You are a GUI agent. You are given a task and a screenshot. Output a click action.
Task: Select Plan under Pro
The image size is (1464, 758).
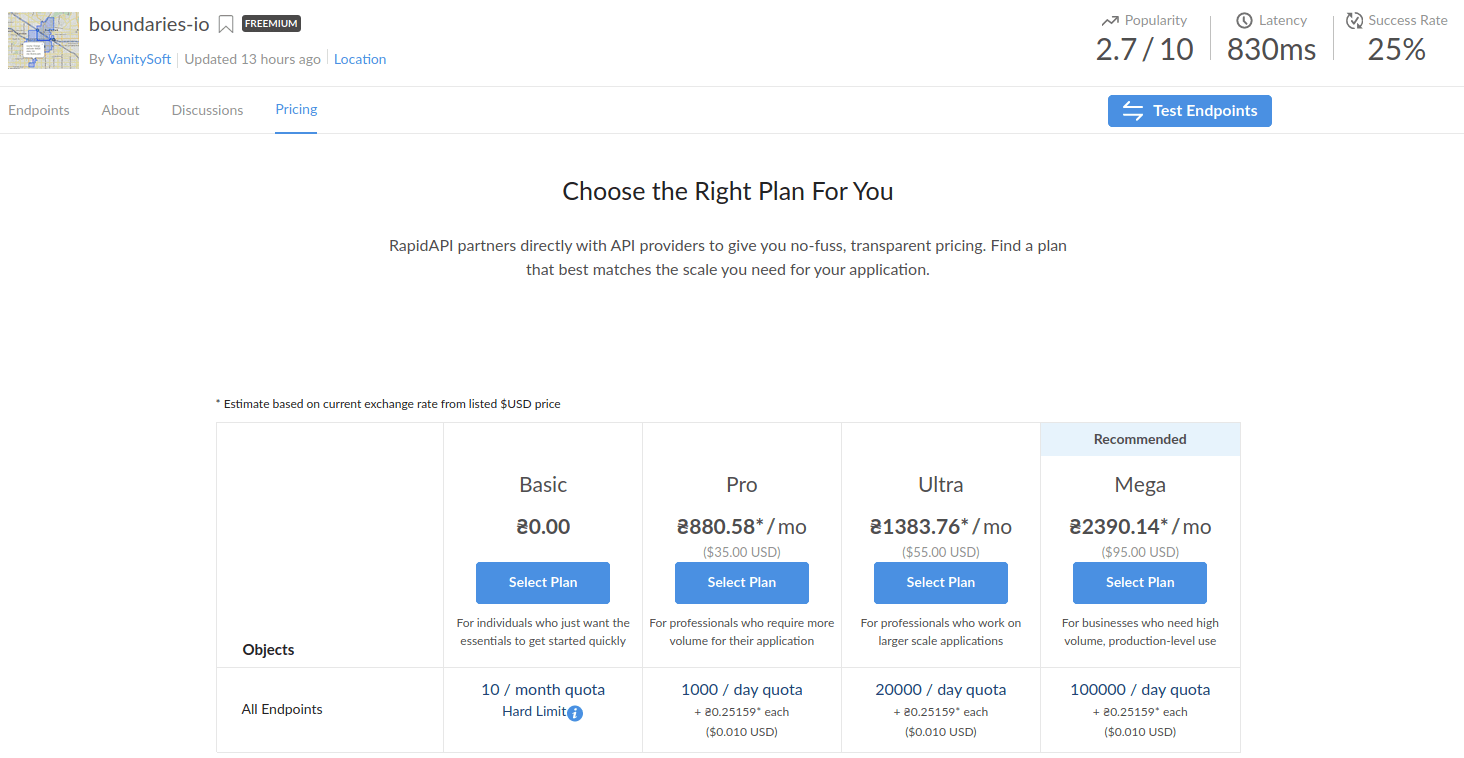tap(742, 583)
